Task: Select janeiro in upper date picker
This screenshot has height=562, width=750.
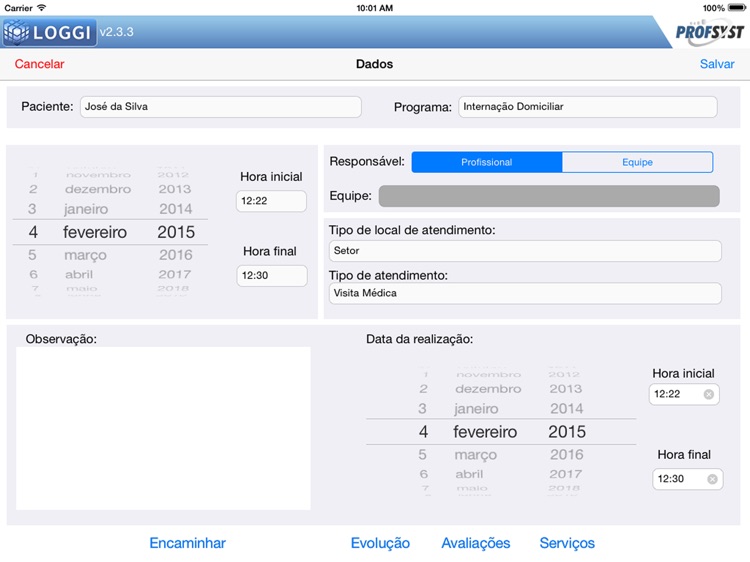Action: click(x=86, y=209)
